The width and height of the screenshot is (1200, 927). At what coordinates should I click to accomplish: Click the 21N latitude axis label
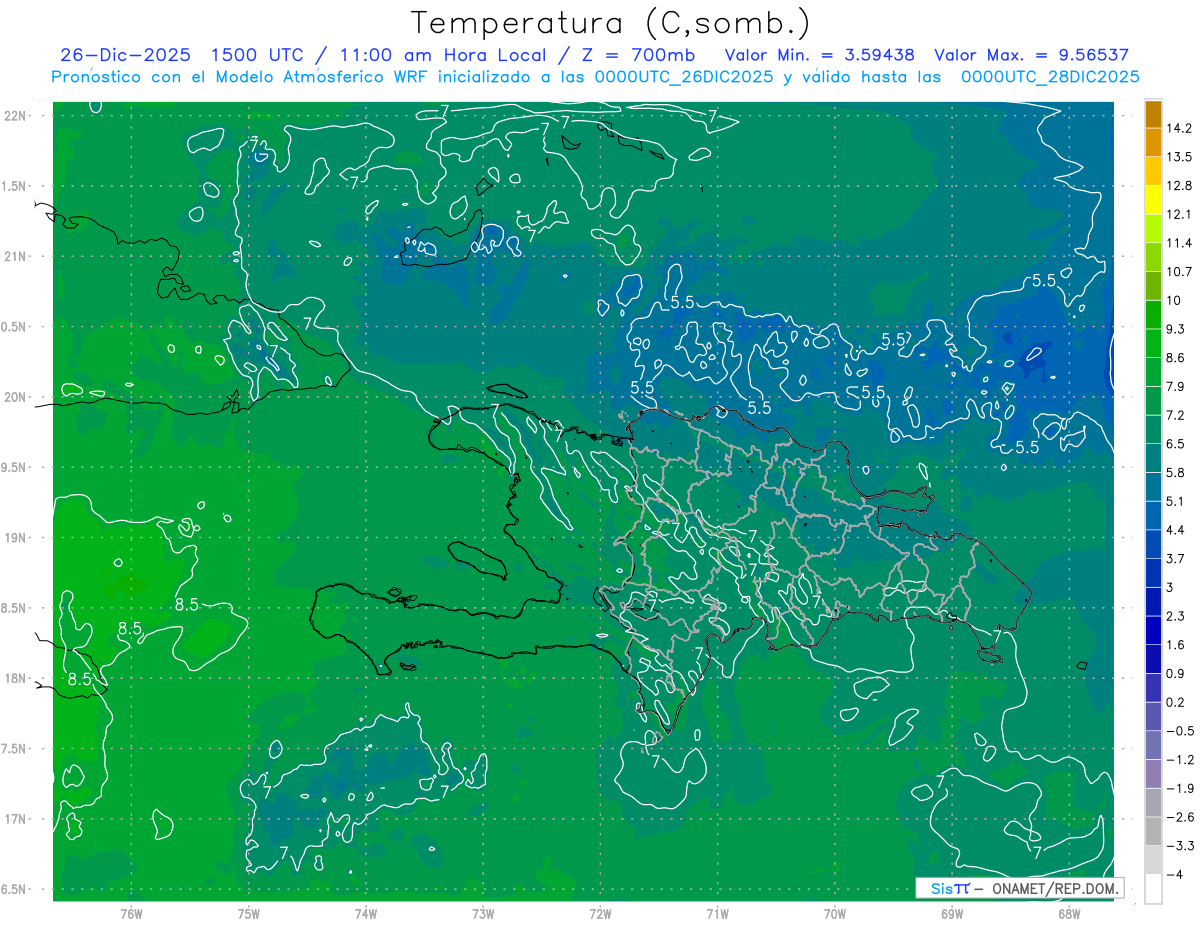point(15,257)
